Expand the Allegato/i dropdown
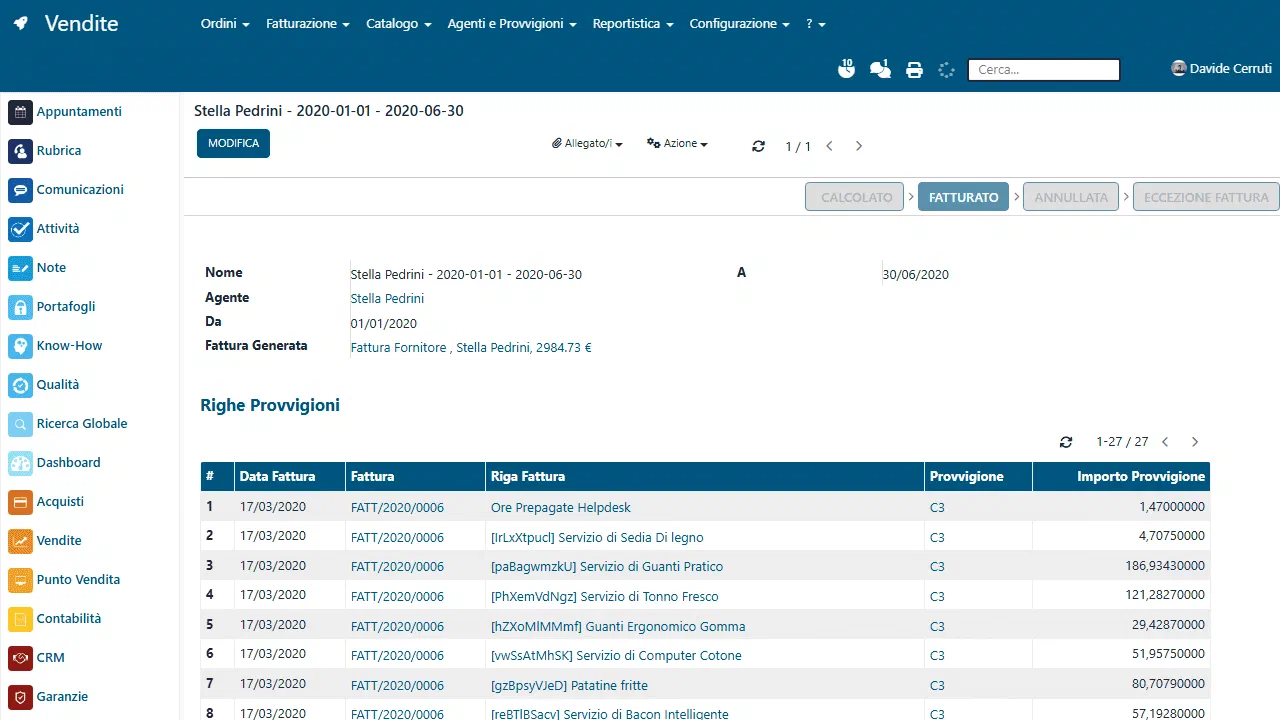This screenshot has height=720, width=1280. 588,144
